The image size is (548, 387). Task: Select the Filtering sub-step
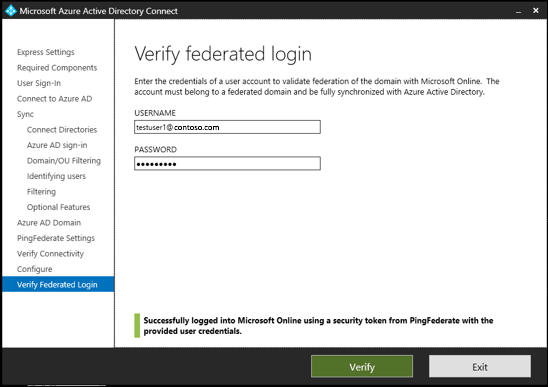click(x=41, y=192)
